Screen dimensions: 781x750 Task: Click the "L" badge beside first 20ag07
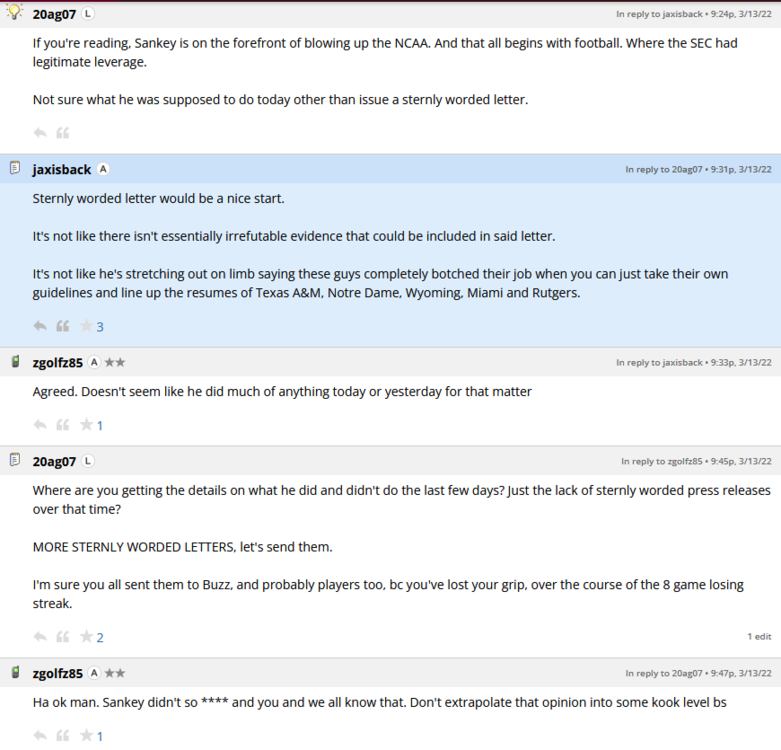point(88,14)
